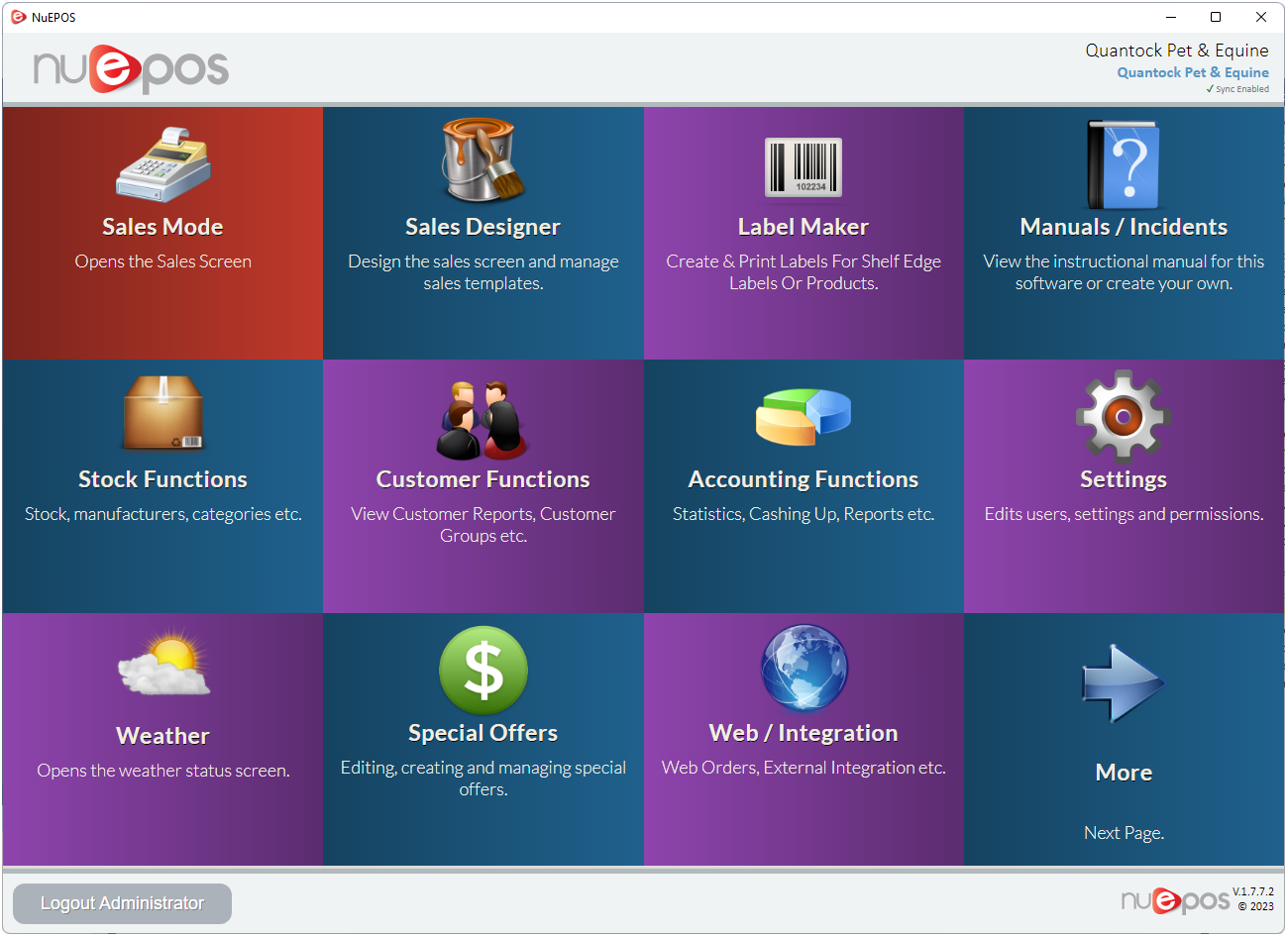Open the Weather sun and cloud icon
Image resolution: width=1288 pixels, height=936 pixels.
(x=163, y=667)
